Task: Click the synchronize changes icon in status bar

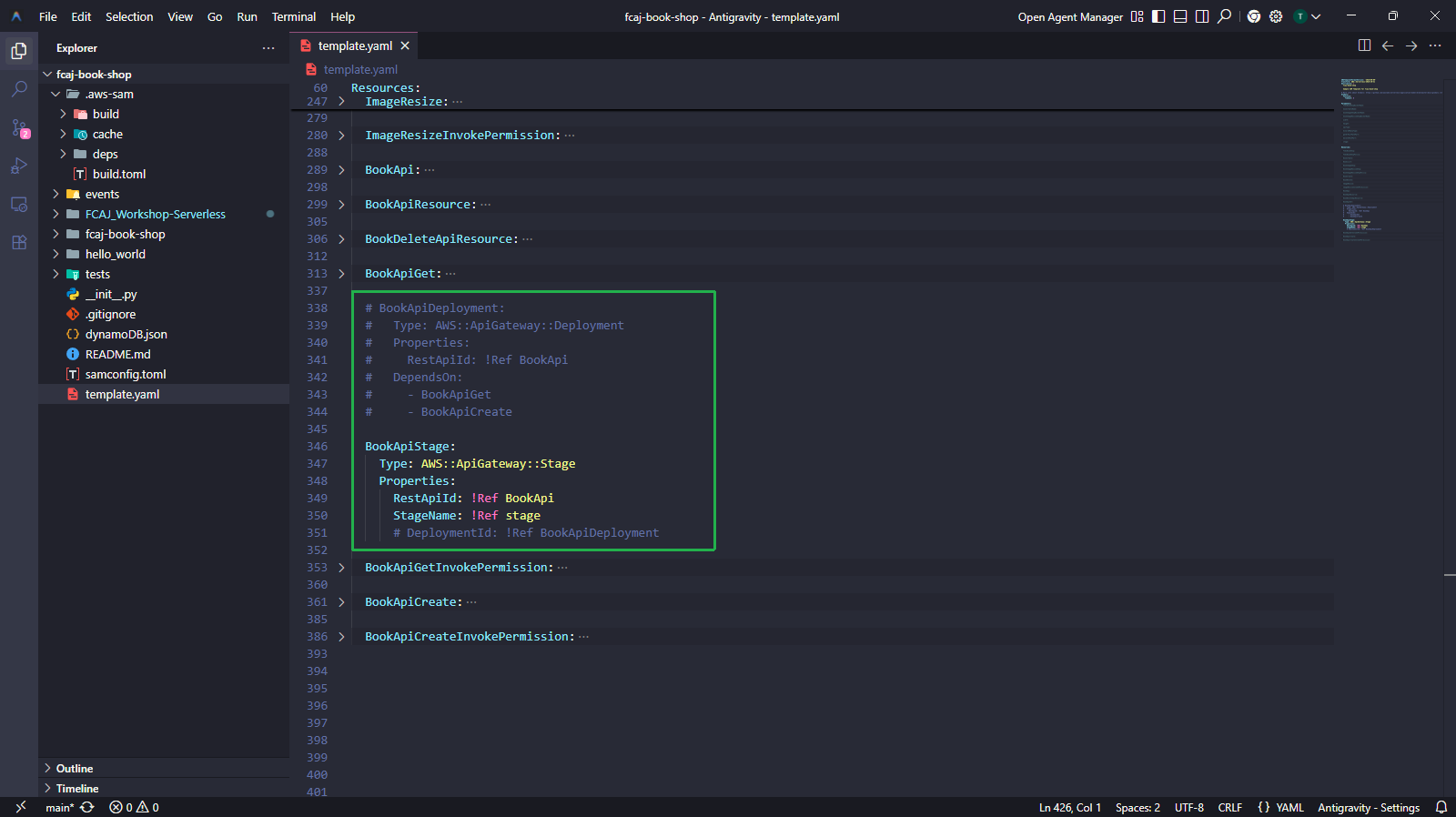Action: (87, 807)
